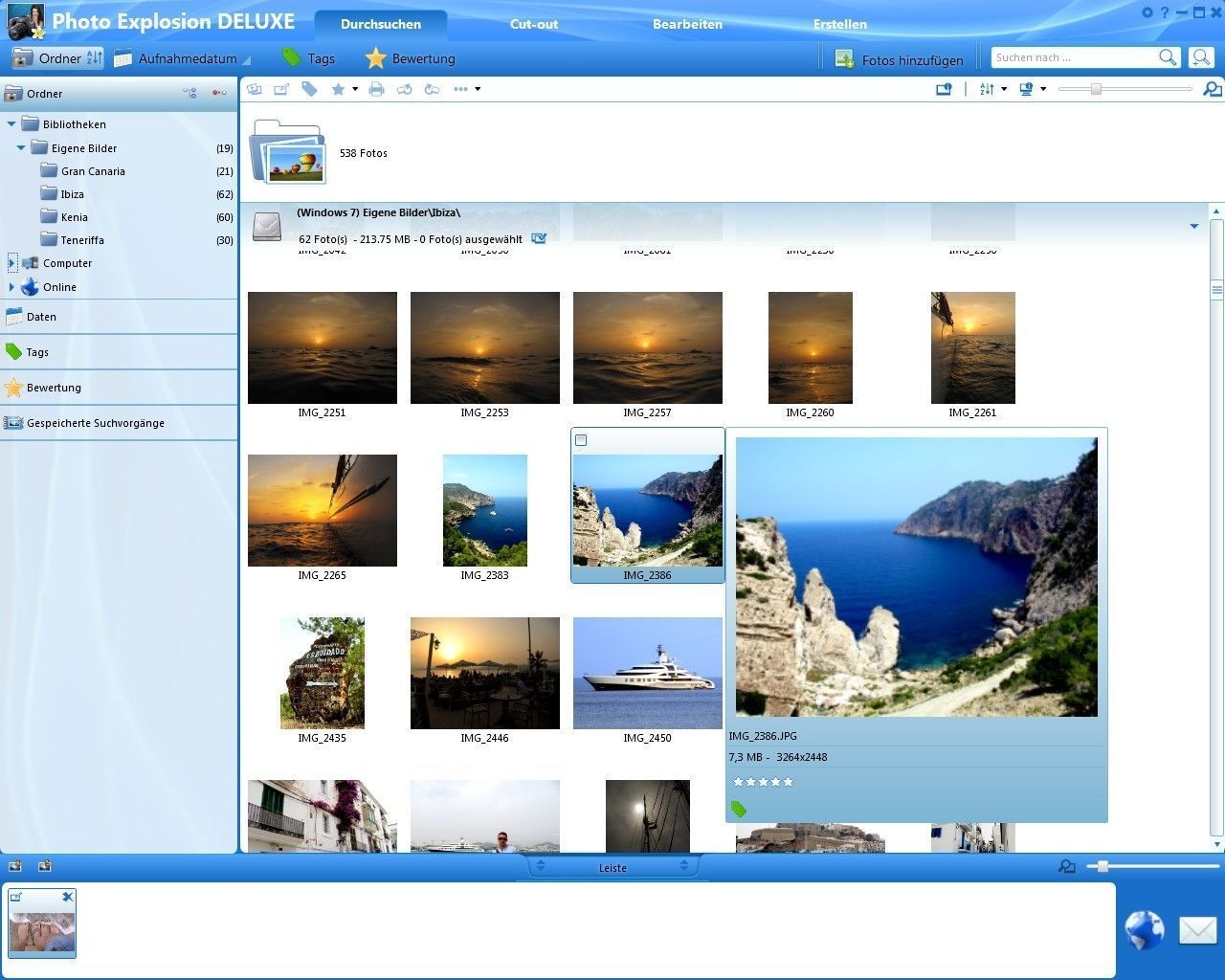Collapse the Eigene Bilder folder

[x=21, y=148]
